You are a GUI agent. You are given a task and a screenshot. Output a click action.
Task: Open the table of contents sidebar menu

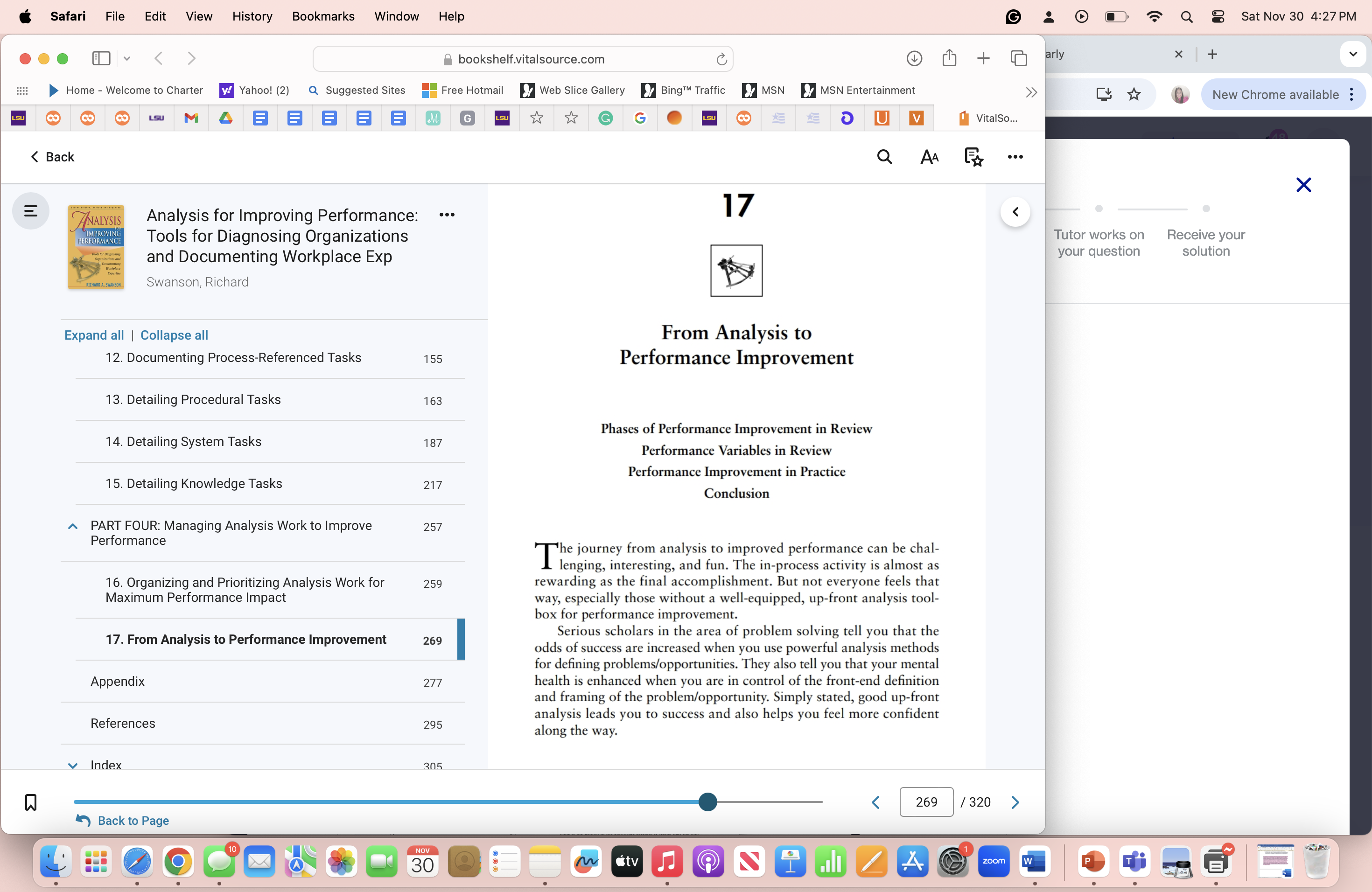coord(30,211)
